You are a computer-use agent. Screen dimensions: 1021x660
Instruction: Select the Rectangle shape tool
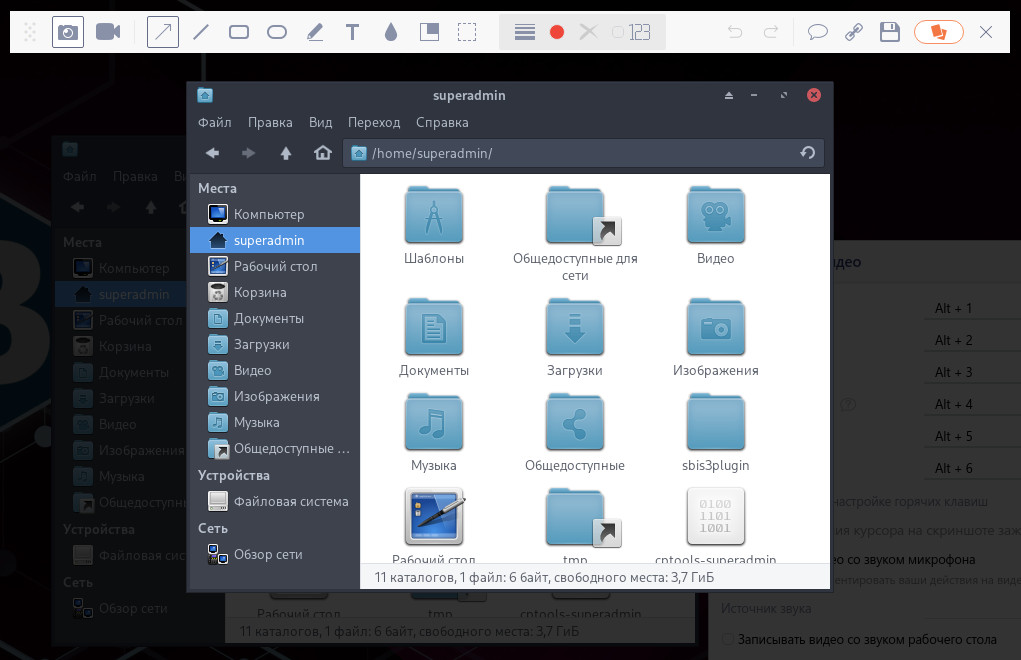239,32
